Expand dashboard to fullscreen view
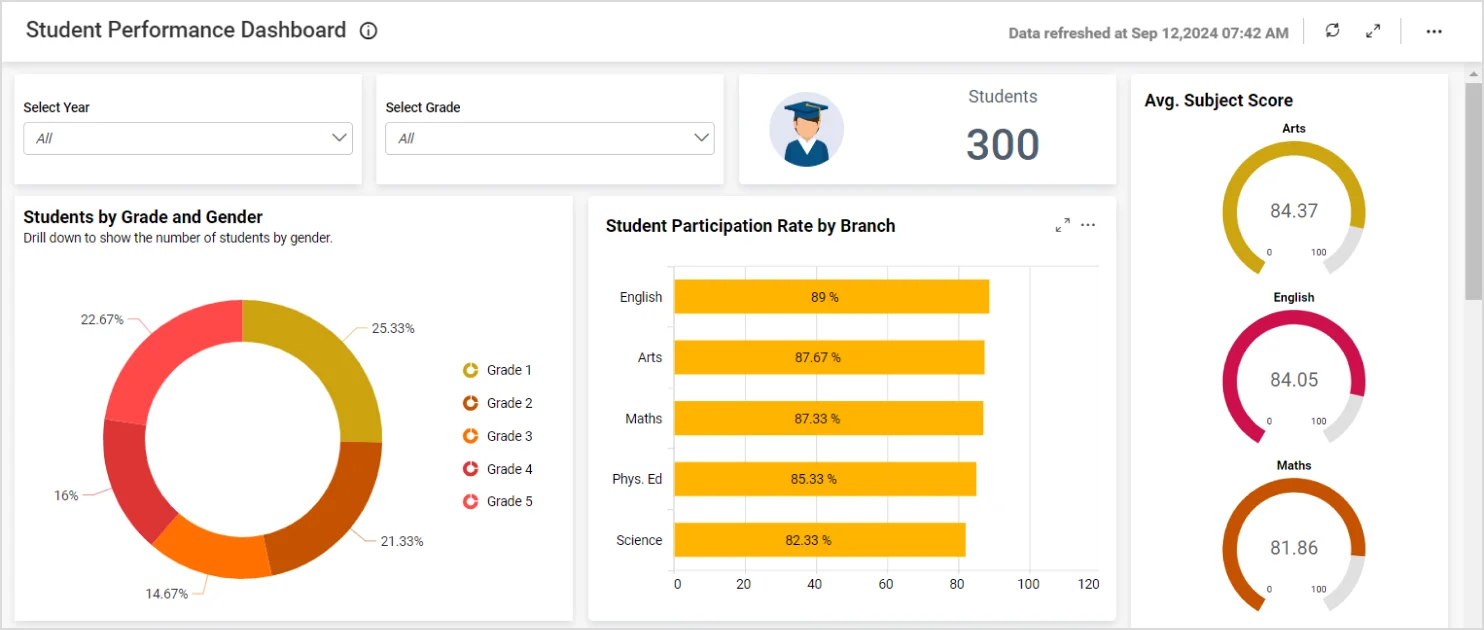Viewport: 1484px width, 630px height. [x=1373, y=31]
